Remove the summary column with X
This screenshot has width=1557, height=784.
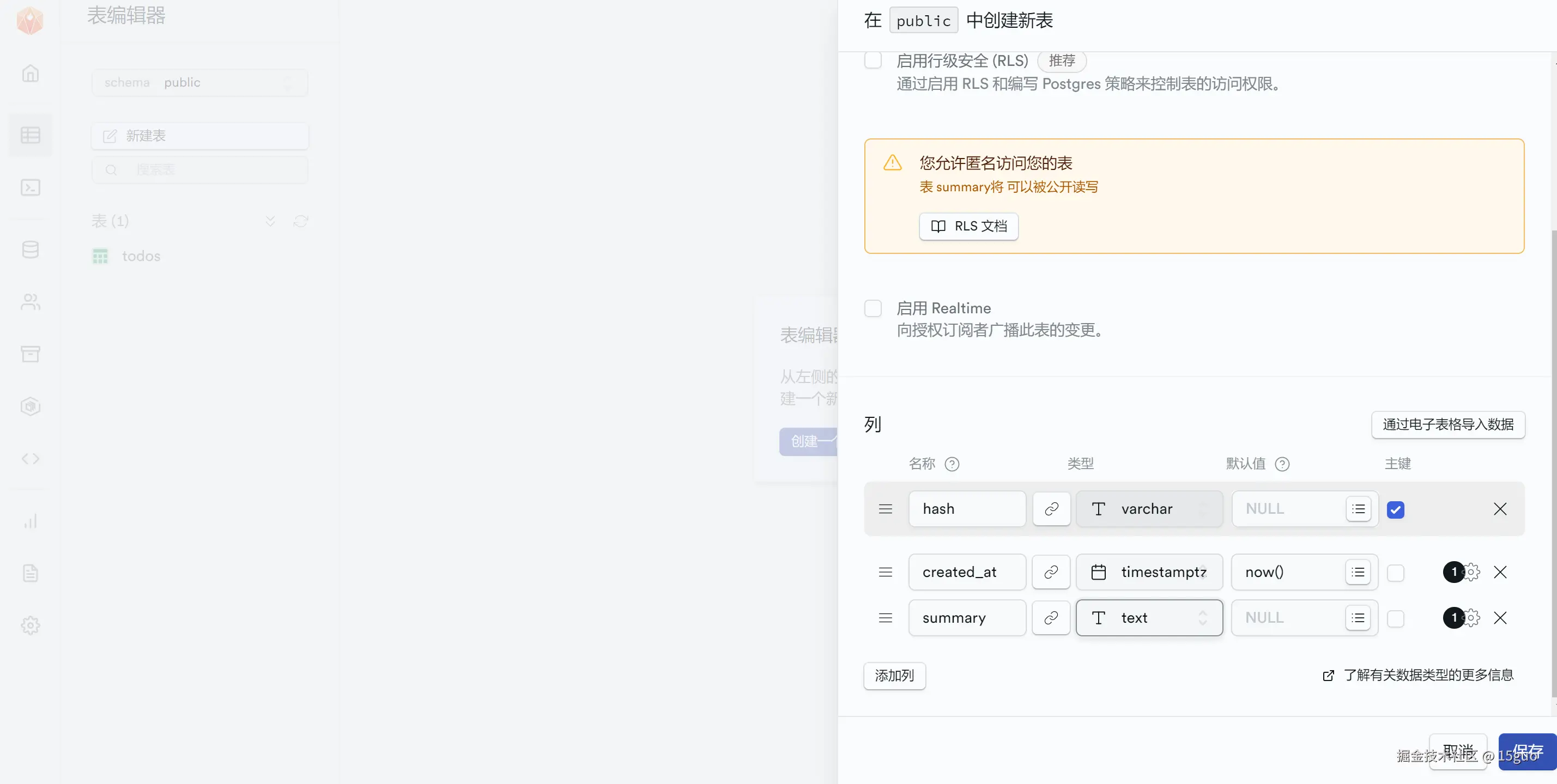1500,618
